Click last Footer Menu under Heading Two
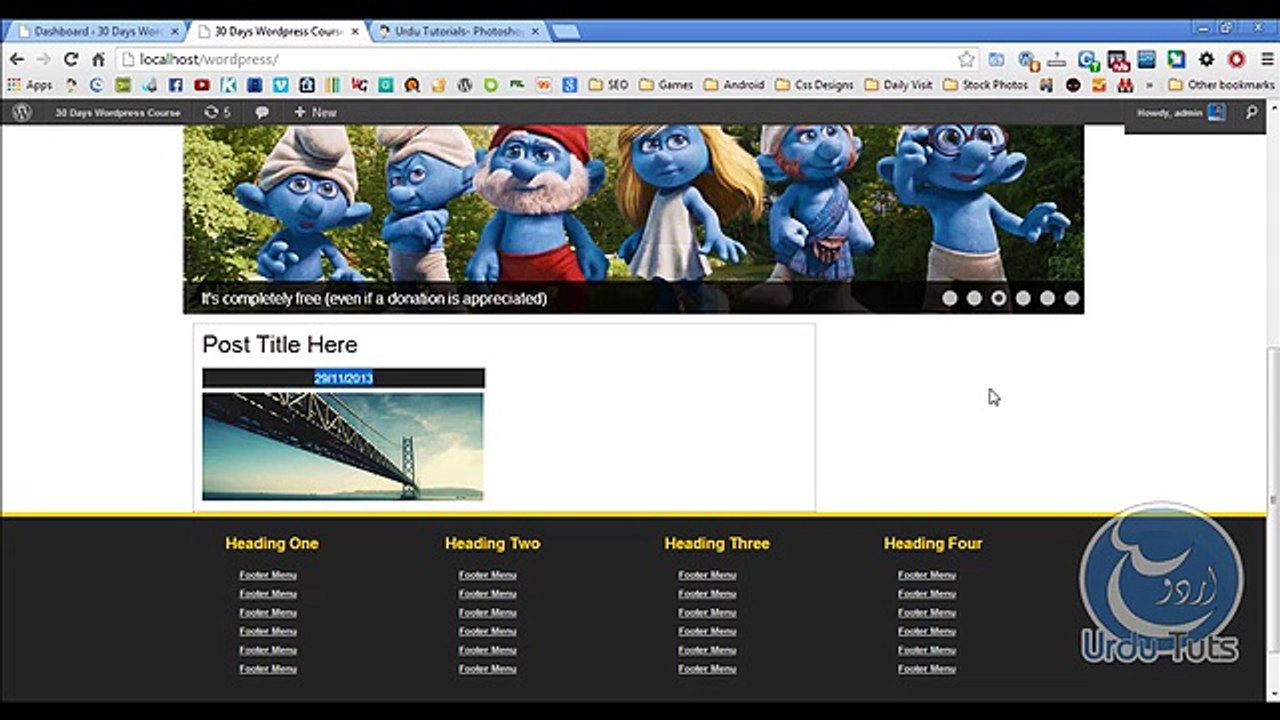This screenshot has width=1280, height=720. click(488, 669)
